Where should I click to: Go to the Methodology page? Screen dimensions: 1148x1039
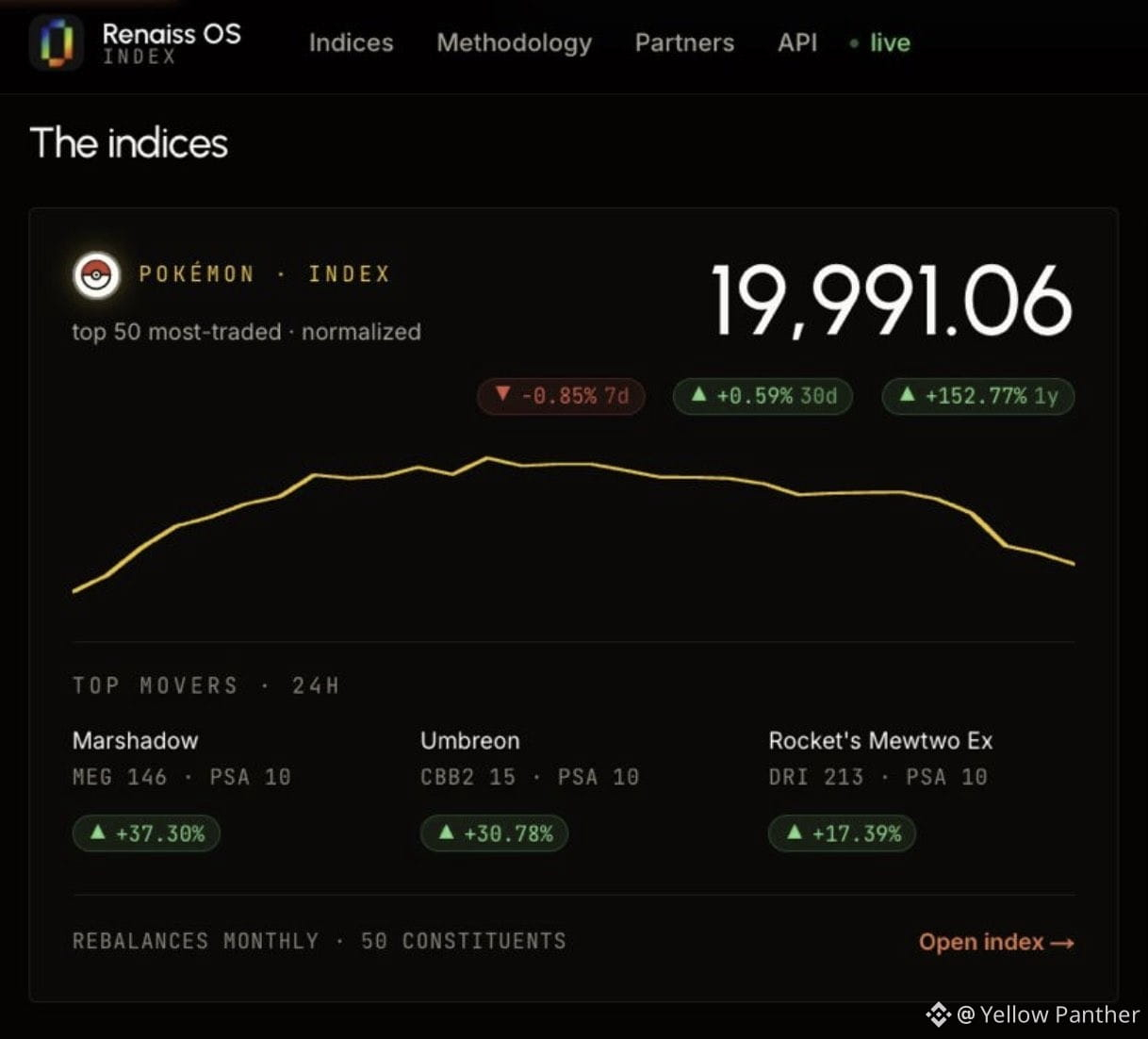tap(514, 43)
